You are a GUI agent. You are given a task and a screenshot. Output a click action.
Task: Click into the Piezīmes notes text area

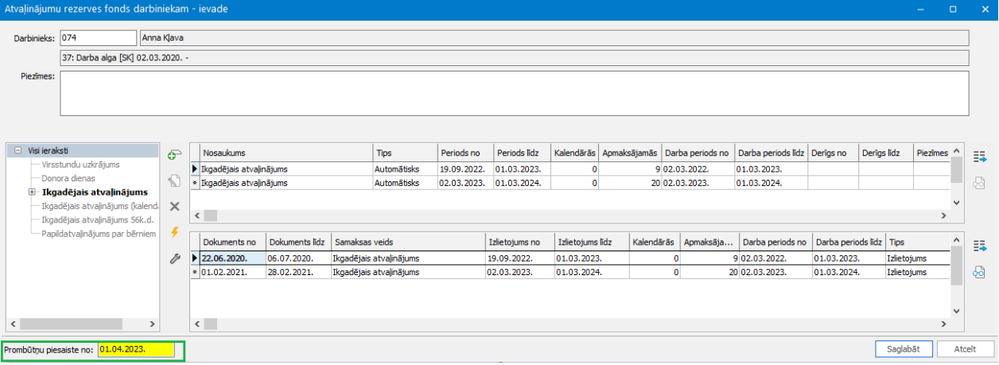pyautogui.click(x=514, y=93)
